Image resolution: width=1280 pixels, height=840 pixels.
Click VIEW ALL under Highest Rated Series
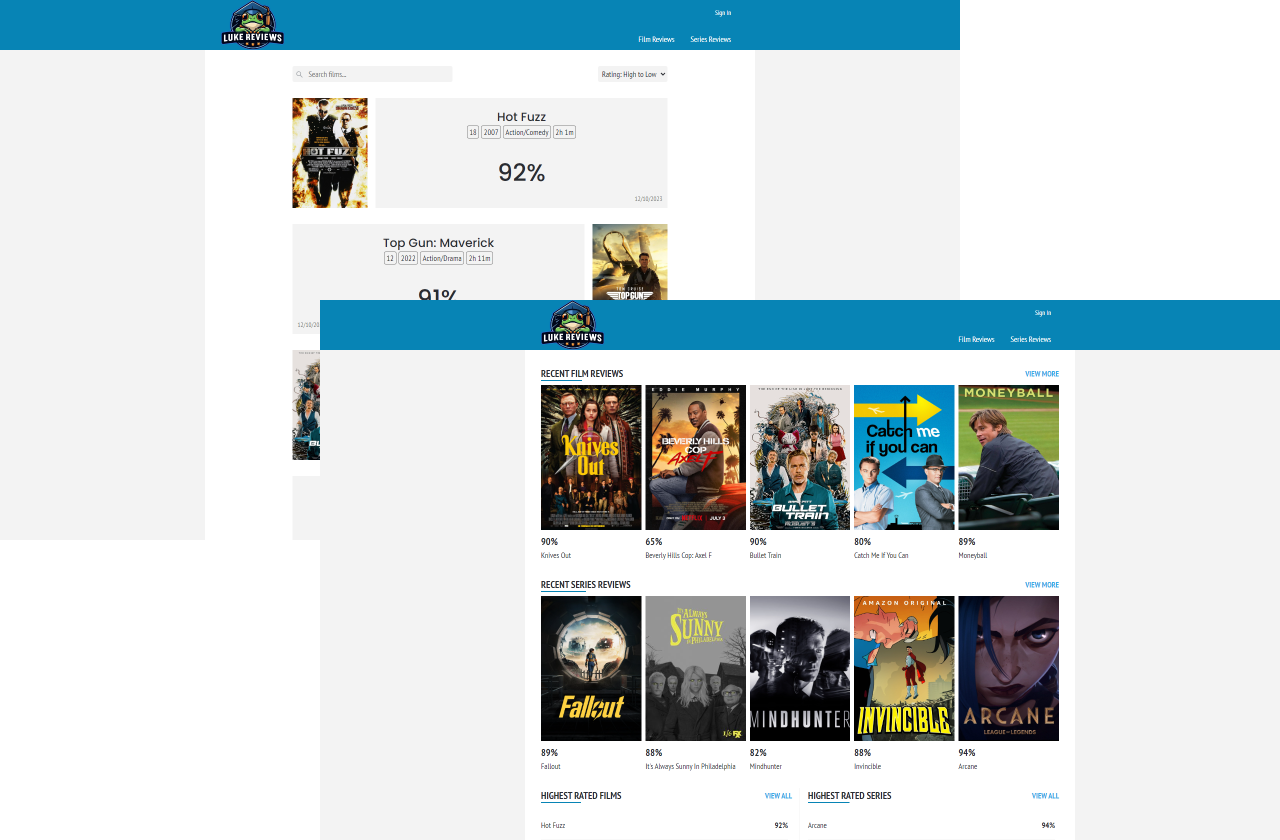(1045, 795)
